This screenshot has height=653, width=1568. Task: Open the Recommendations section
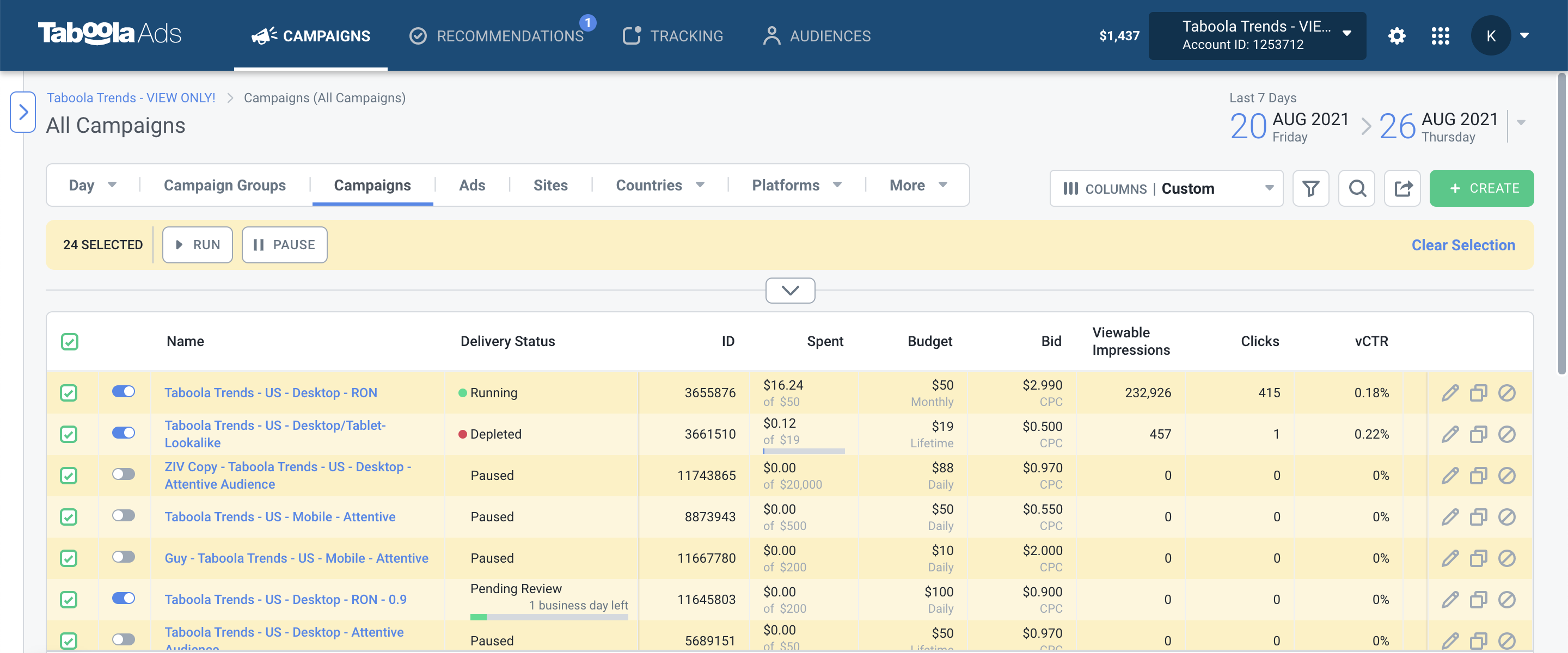pyautogui.click(x=497, y=36)
